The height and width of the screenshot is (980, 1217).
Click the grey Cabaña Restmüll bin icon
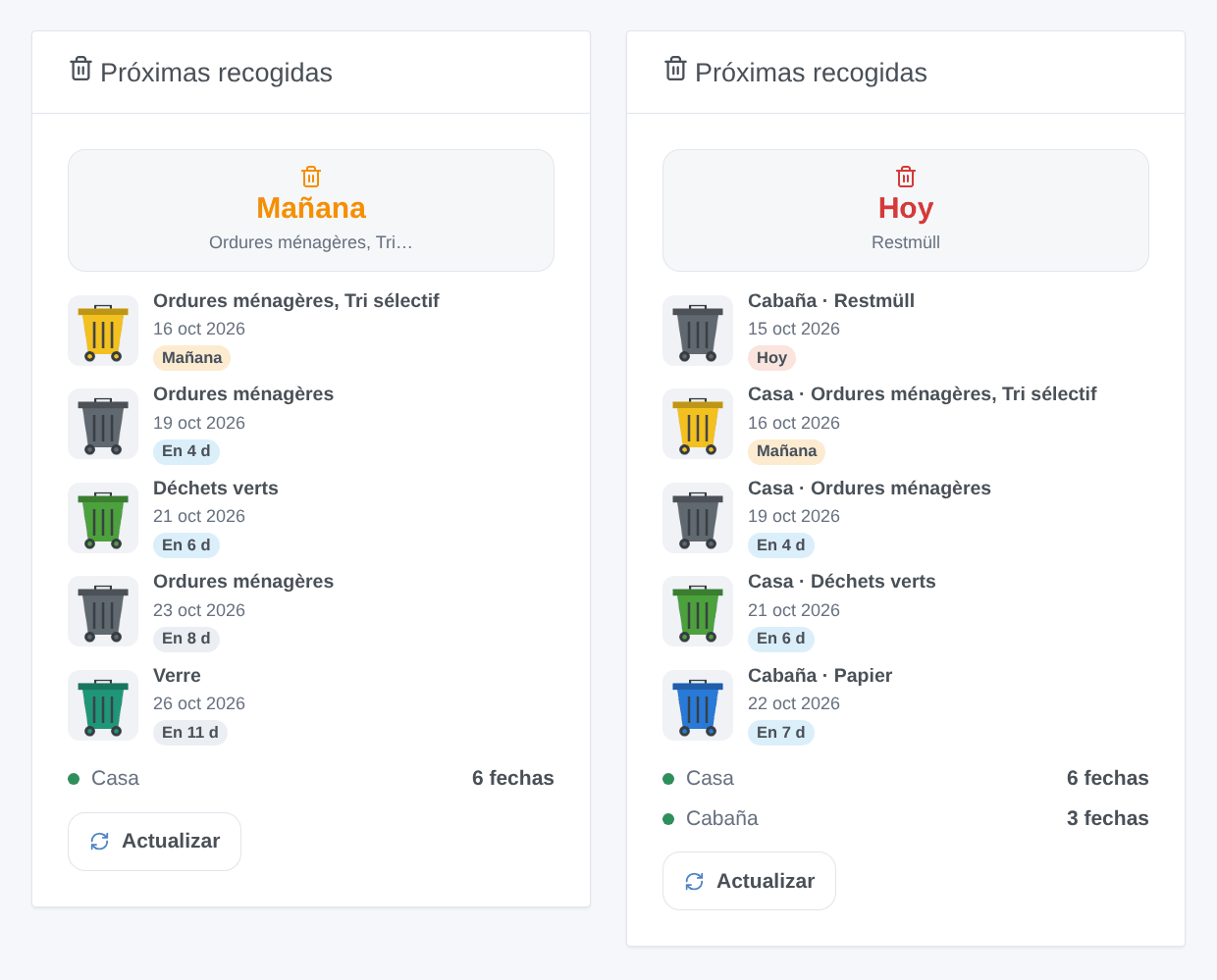click(x=698, y=331)
